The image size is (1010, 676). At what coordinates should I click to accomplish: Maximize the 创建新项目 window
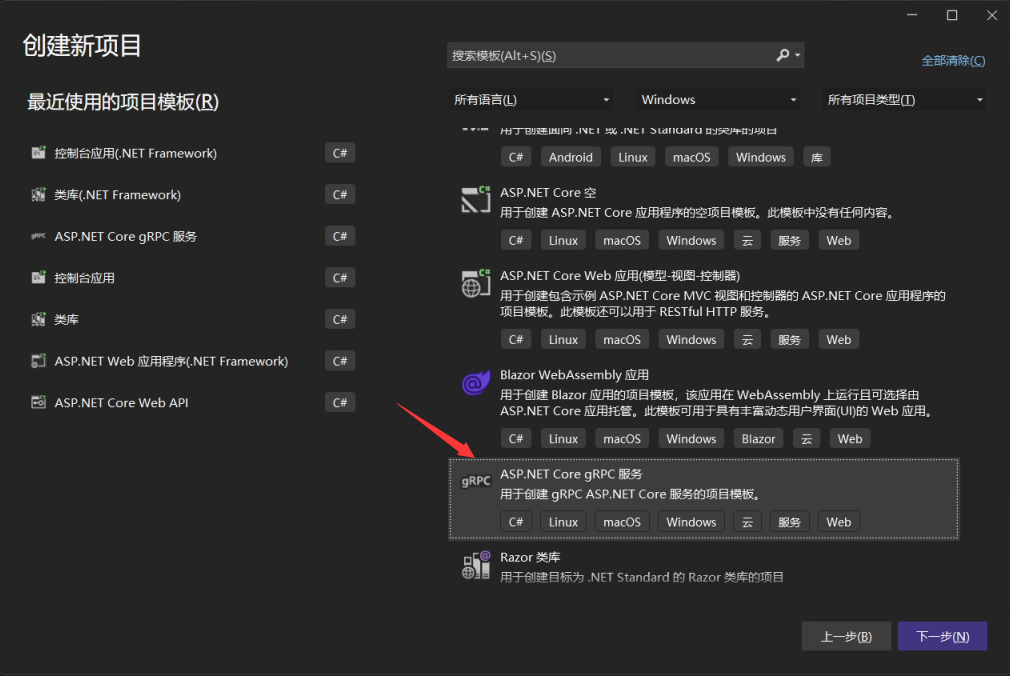(952, 15)
